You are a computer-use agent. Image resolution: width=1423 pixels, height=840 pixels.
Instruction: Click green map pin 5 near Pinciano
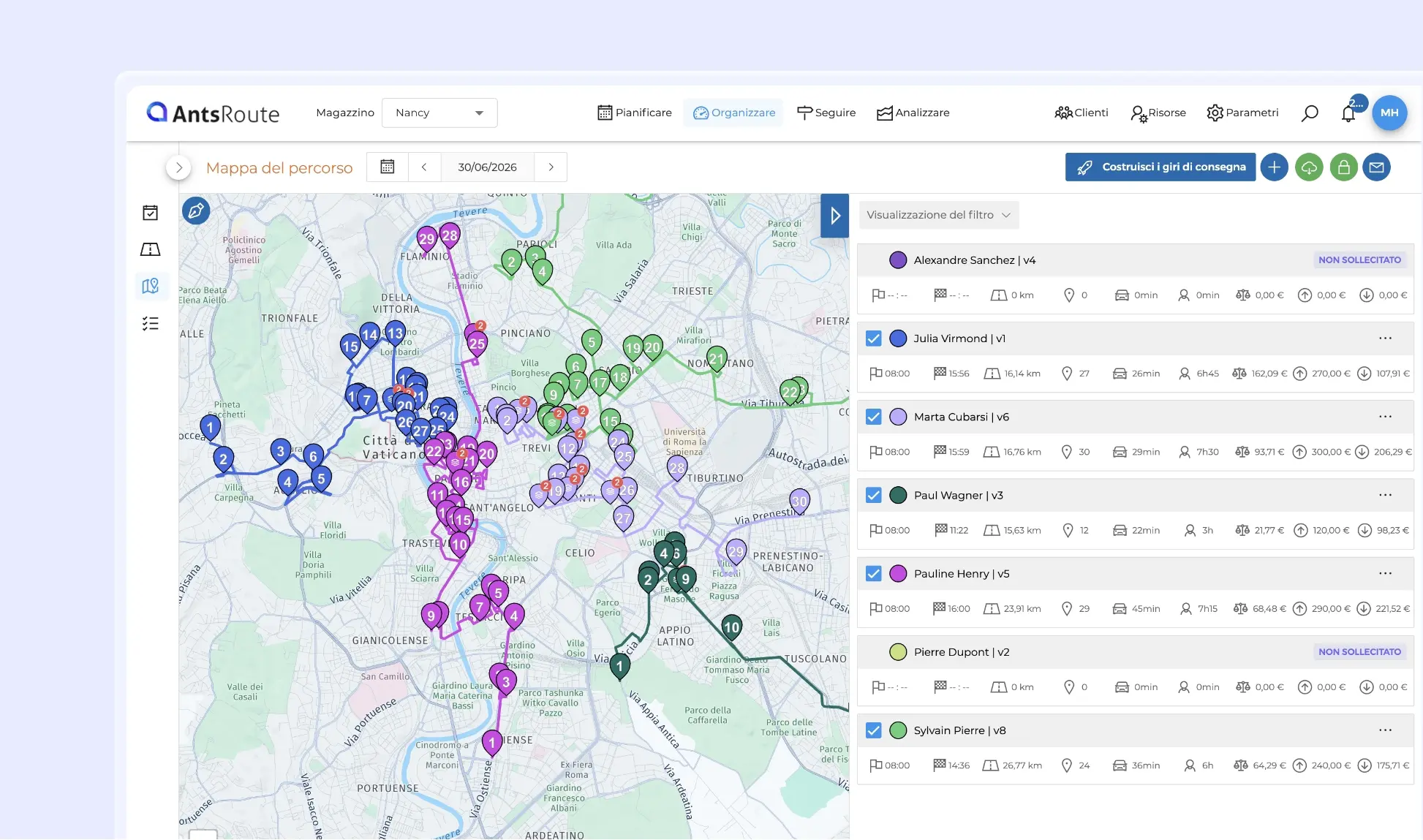[x=592, y=341]
